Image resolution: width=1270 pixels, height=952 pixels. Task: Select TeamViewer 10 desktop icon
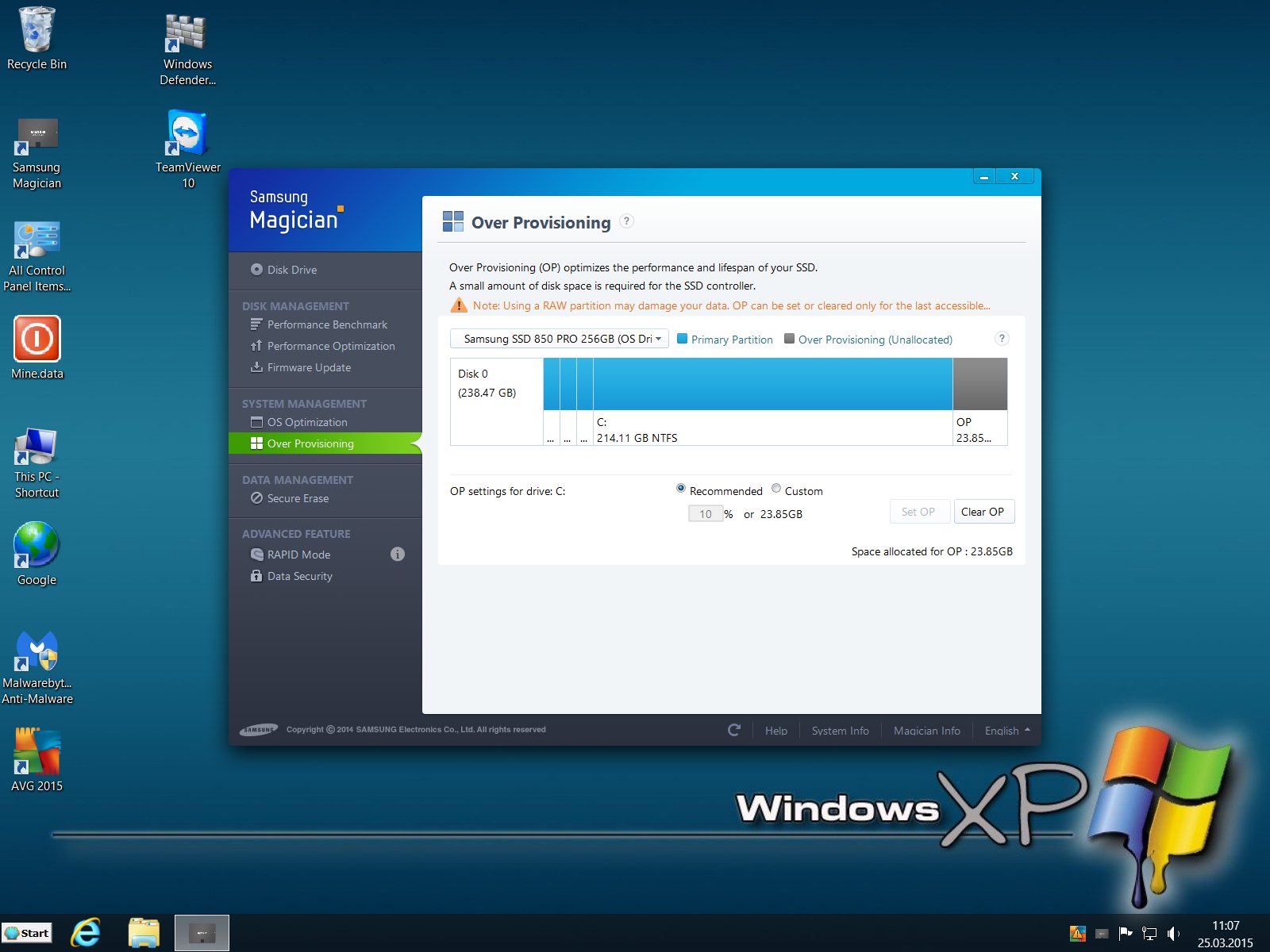[187, 149]
